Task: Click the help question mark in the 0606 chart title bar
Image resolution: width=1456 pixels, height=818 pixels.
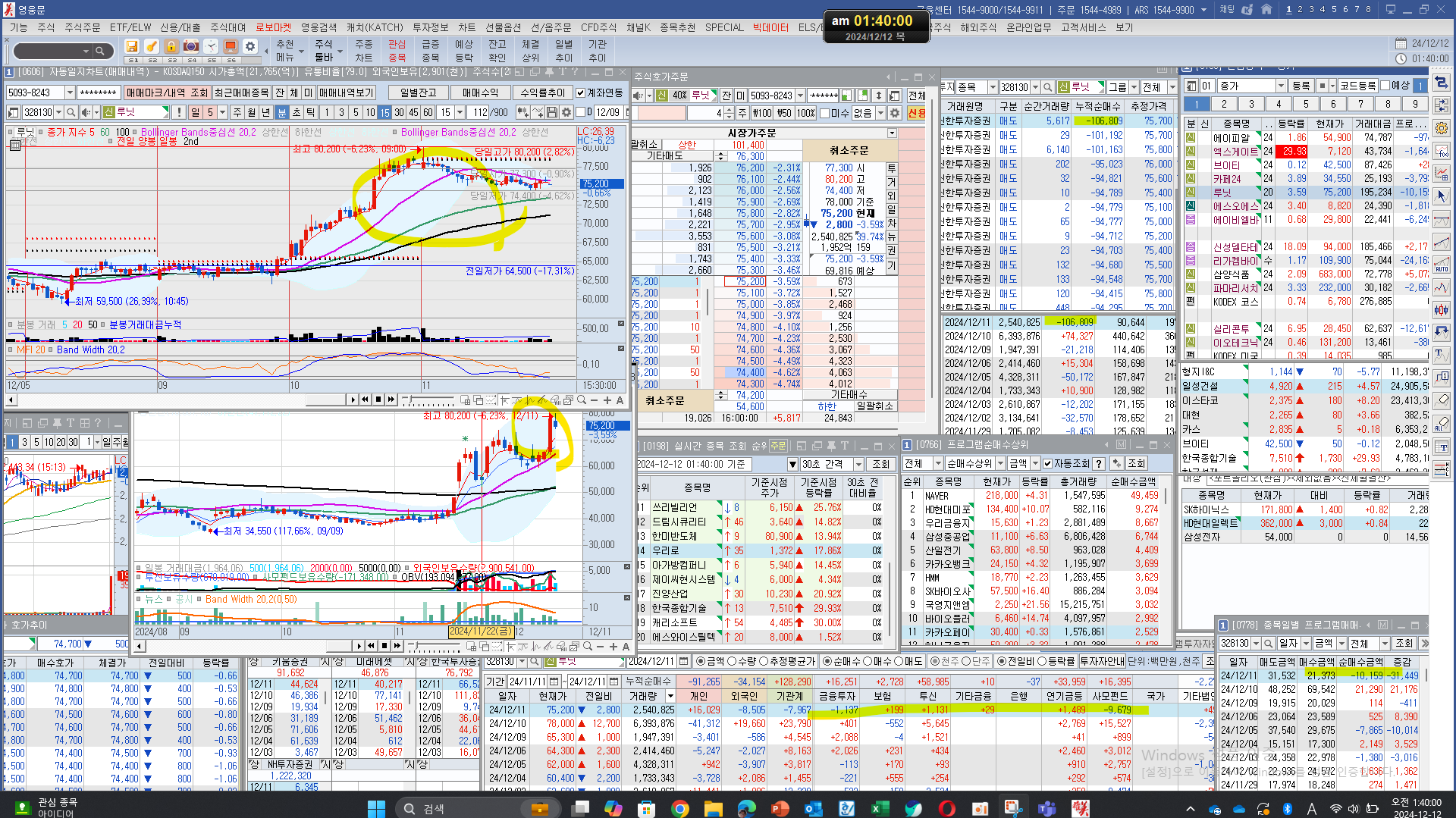Action: click(x=575, y=72)
